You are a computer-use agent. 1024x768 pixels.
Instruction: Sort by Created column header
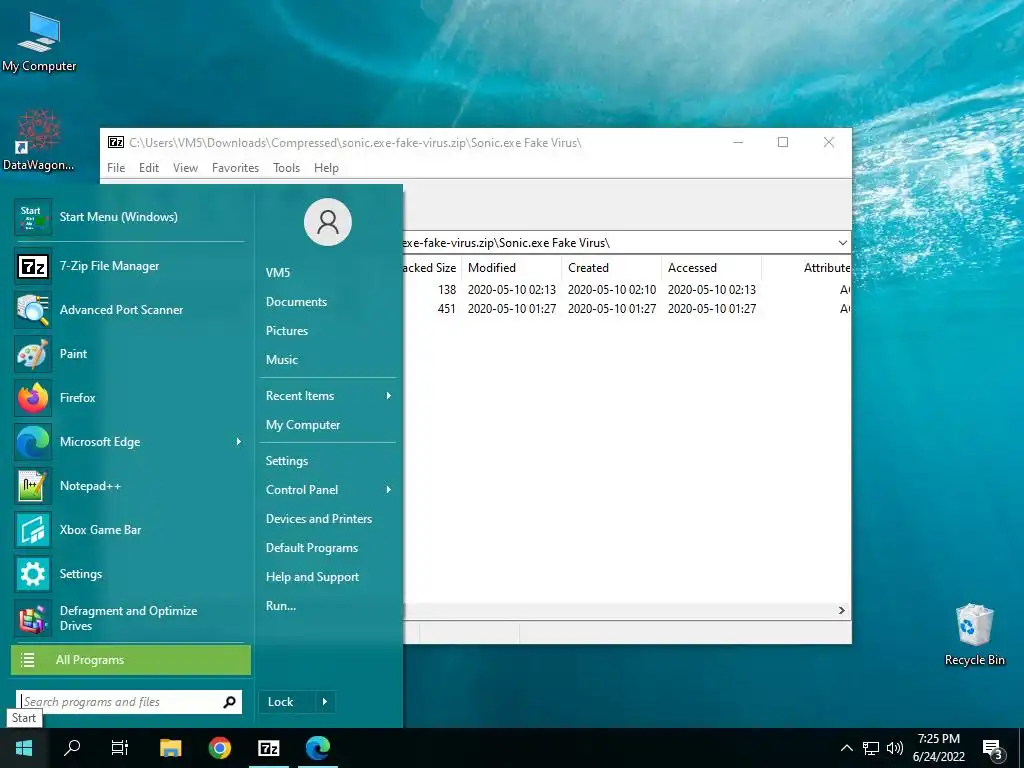click(611, 268)
